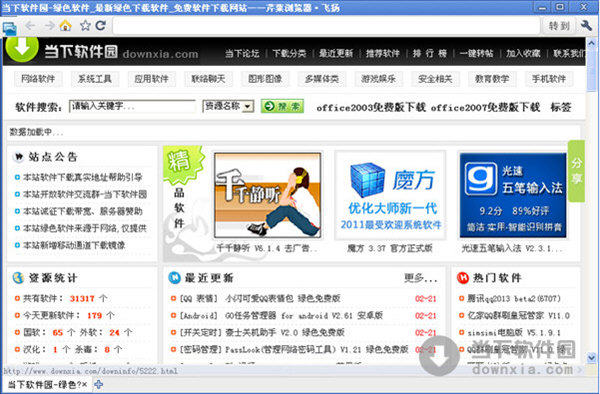This screenshot has height=394, width=600.
Task: Bookmark page with the star icon
Action: click(85, 26)
